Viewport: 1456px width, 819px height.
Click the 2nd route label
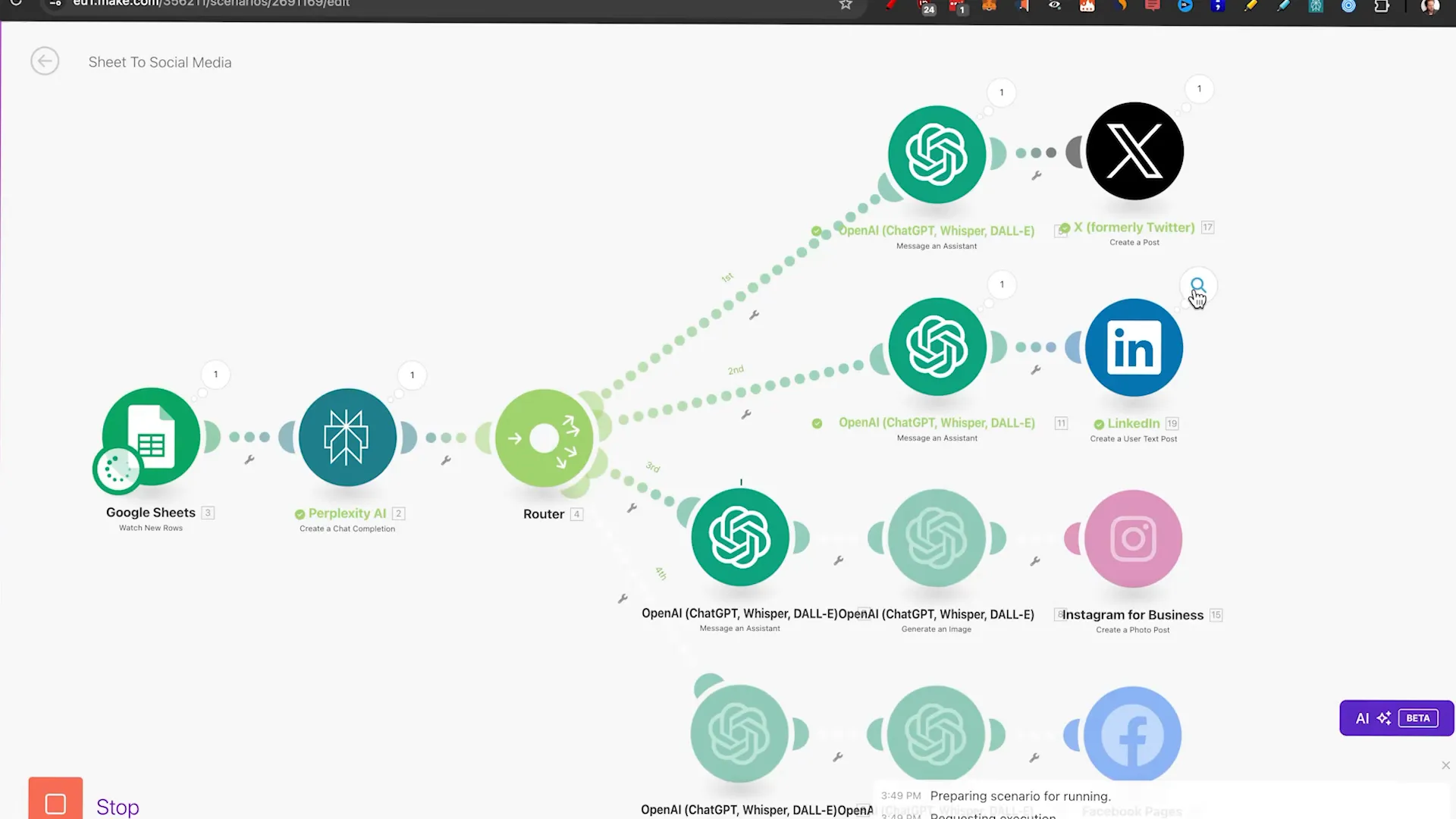736,370
